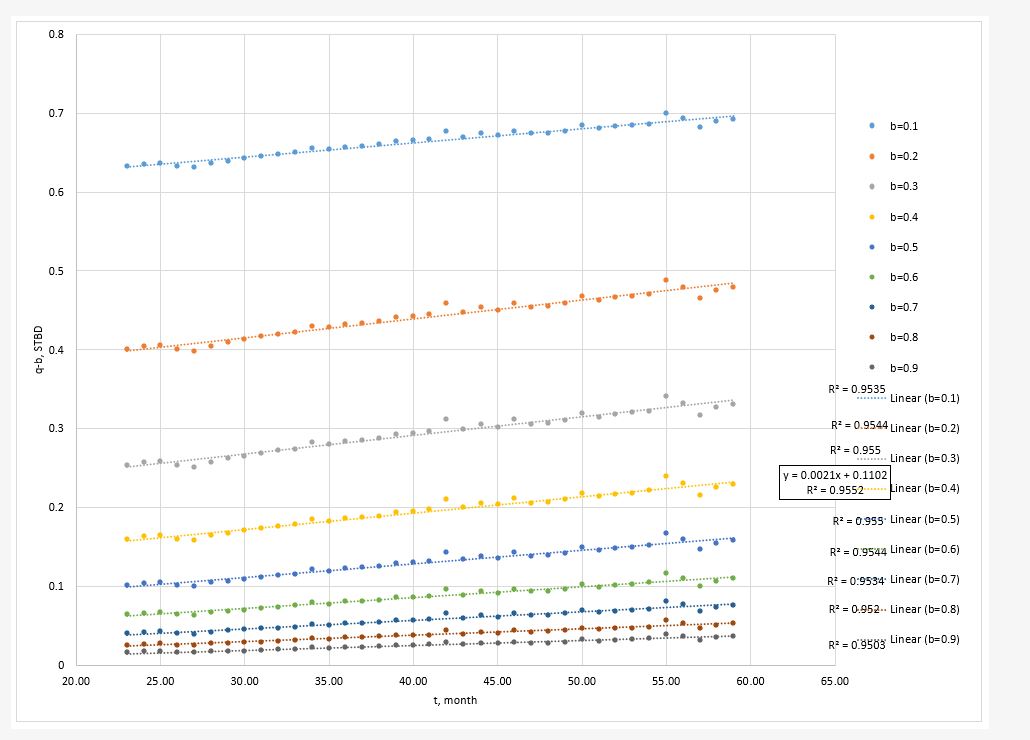The image size is (1030, 740).
Task: Pick the b=0.9 legend entry
Action: click(903, 368)
